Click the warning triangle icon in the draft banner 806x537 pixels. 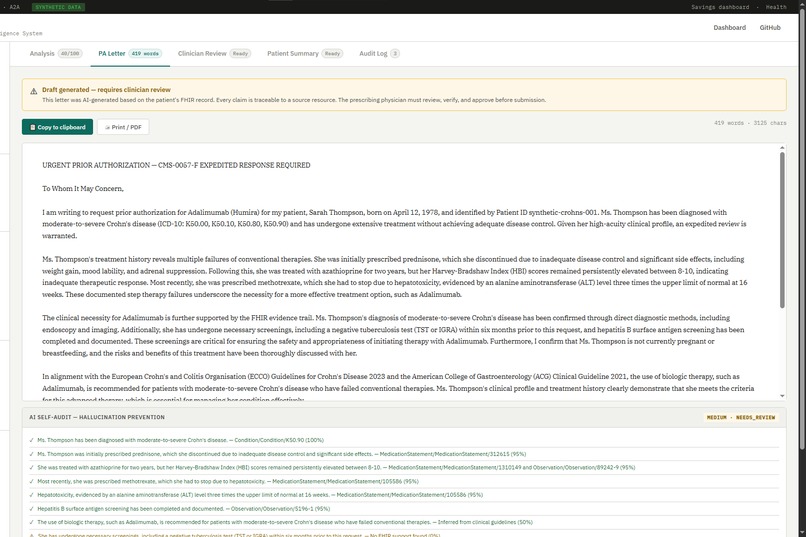pyautogui.click(x=33, y=91)
